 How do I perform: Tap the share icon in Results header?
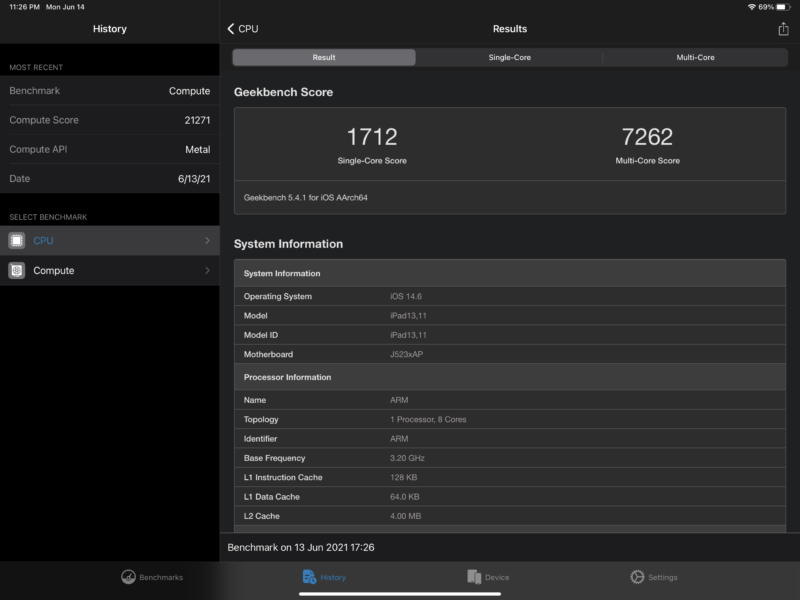(x=783, y=29)
